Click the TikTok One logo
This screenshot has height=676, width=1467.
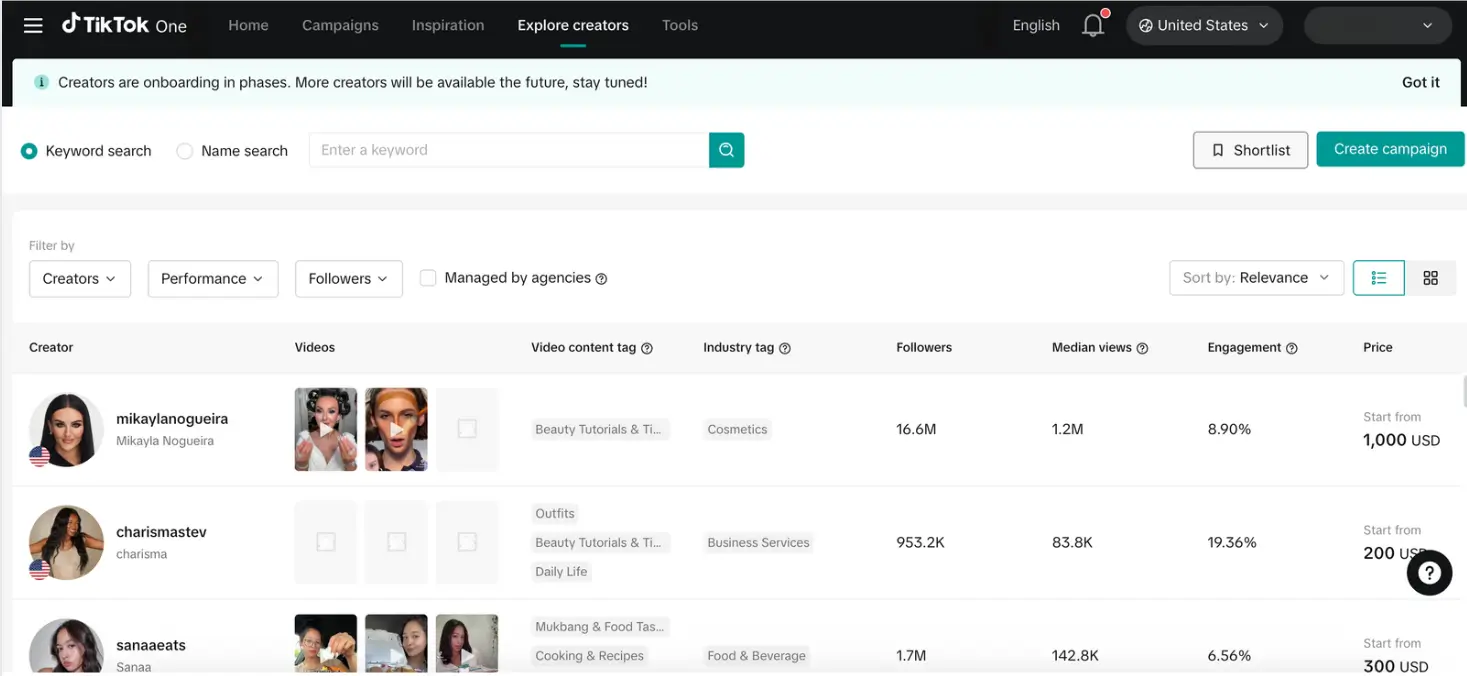(124, 25)
